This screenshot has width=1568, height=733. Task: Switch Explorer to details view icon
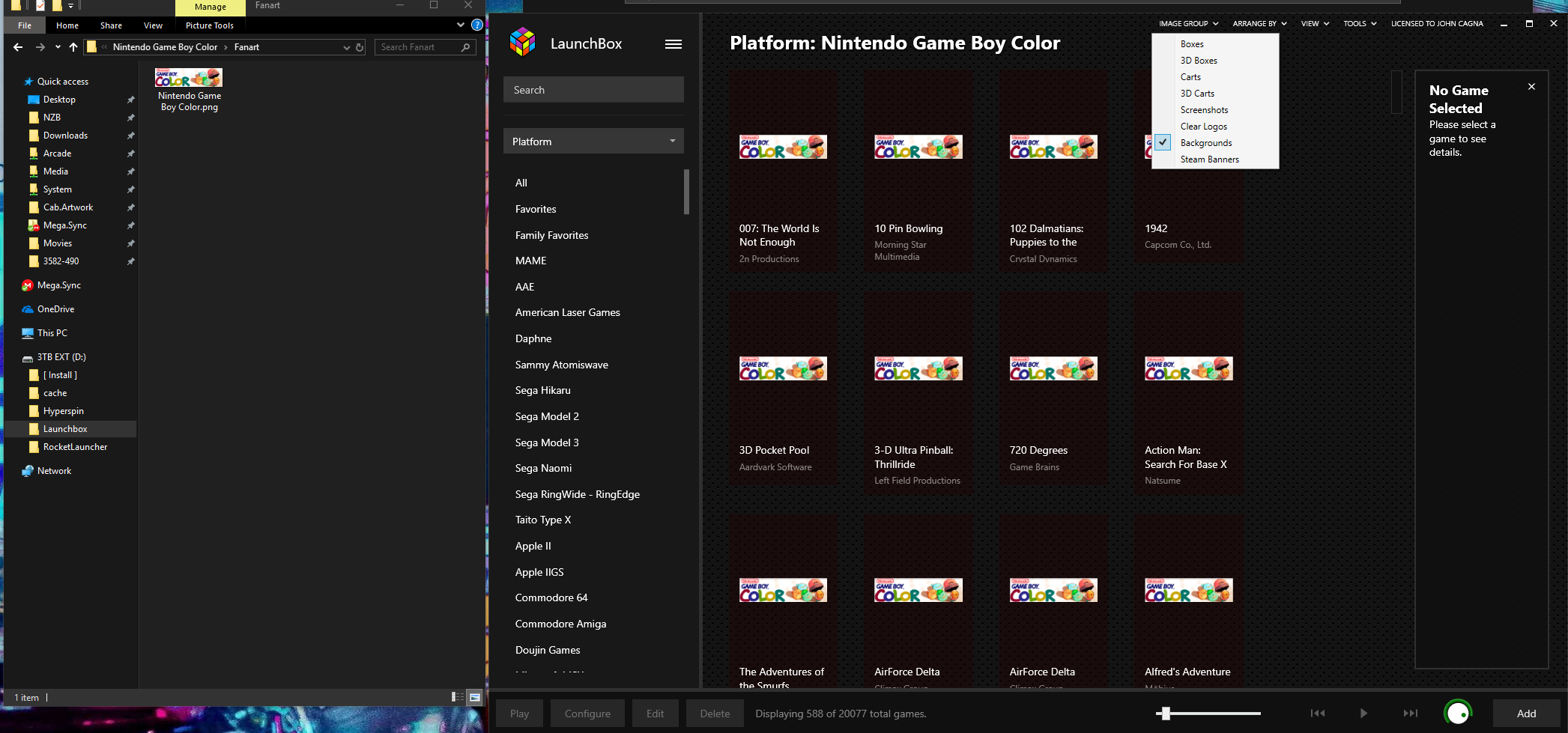click(457, 697)
